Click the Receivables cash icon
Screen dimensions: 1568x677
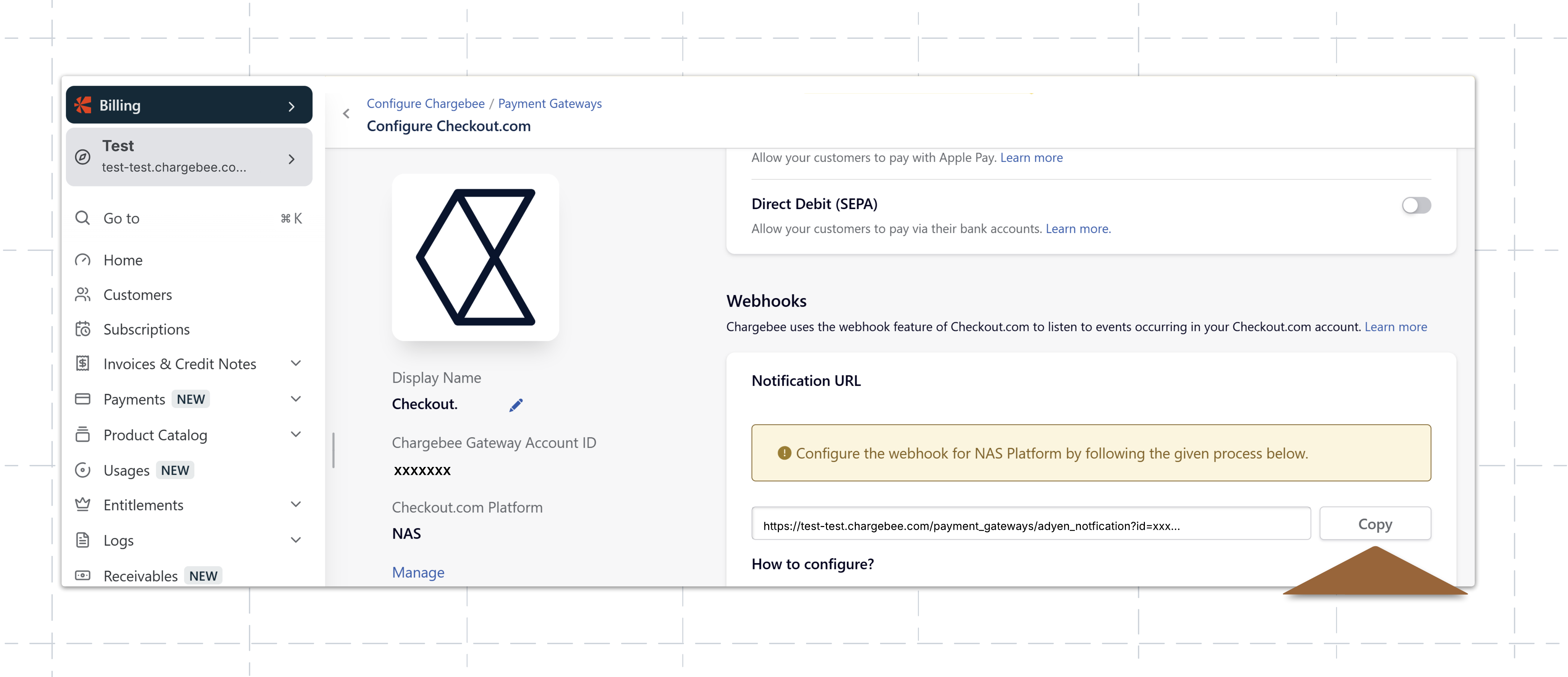coord(83,575)
